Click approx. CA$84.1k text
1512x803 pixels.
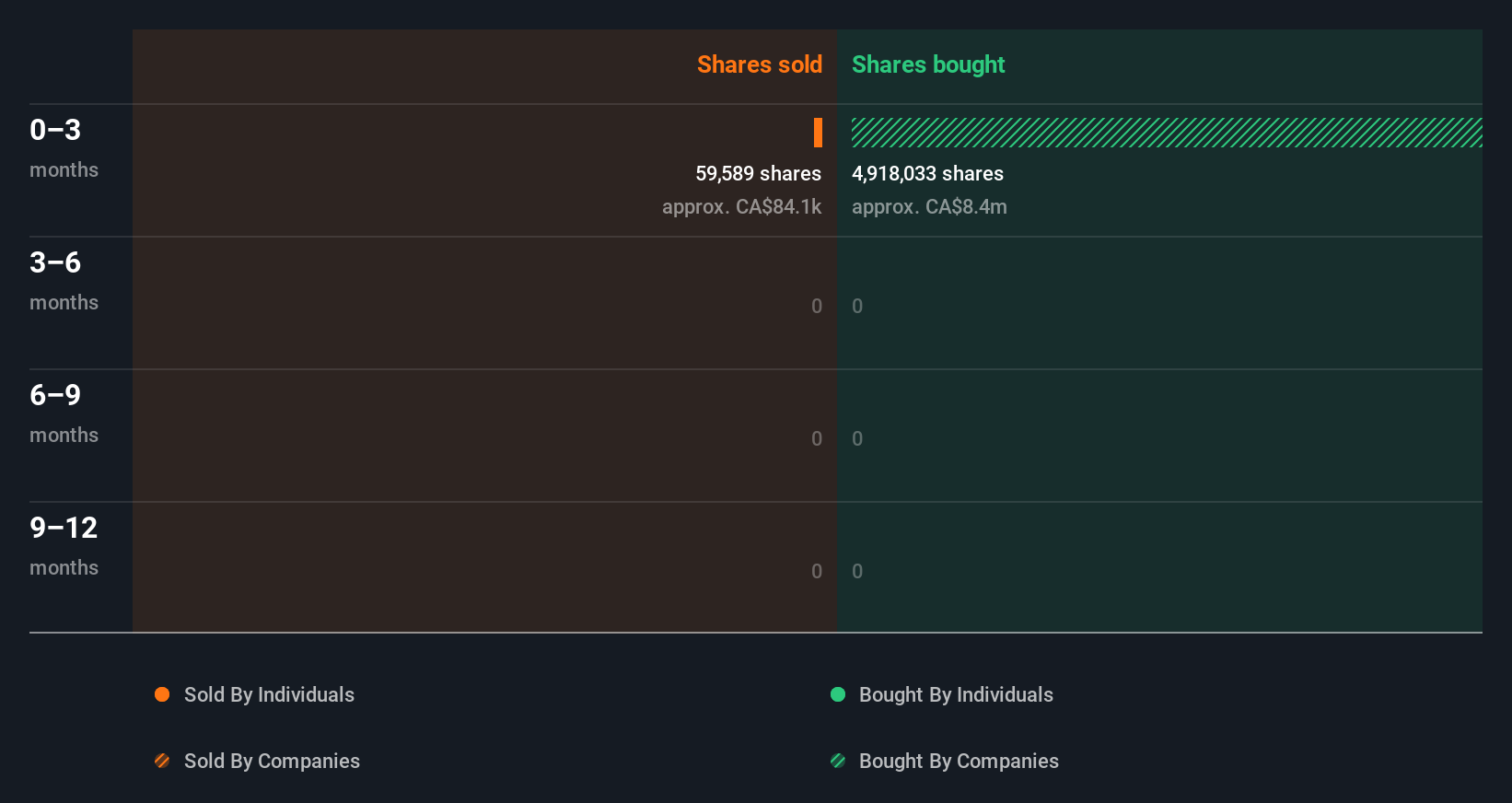tap(741, 206)
